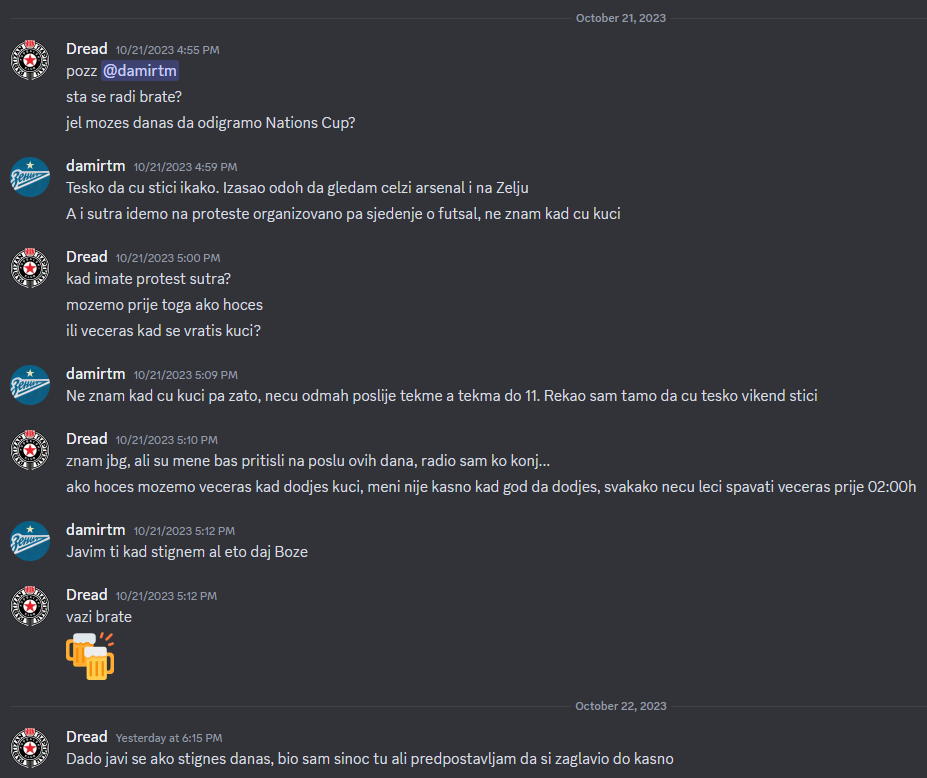The width and height of the screenshot is (927, 778).
Task: Click Dread's avatar on the 5:10 PM message
Action: pyautogui.click(x=30, y=450)
